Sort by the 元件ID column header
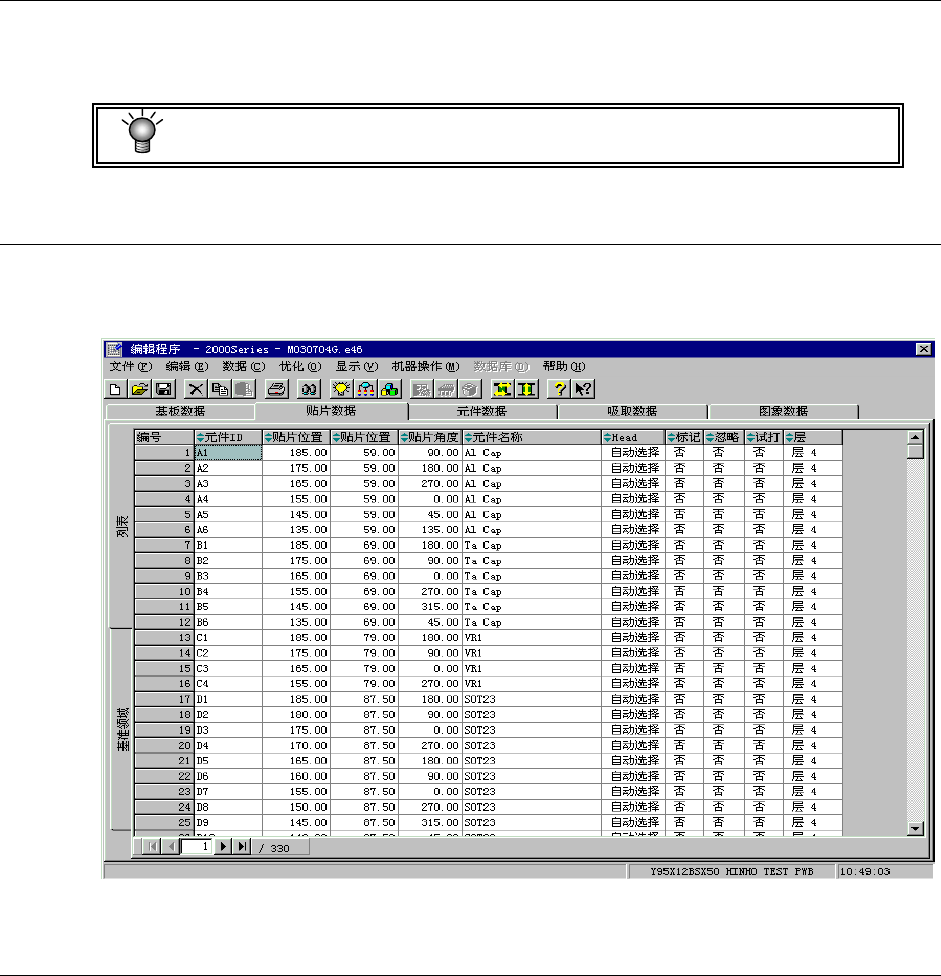The width and height of the screenshot is (941, 976). (228, 438)
